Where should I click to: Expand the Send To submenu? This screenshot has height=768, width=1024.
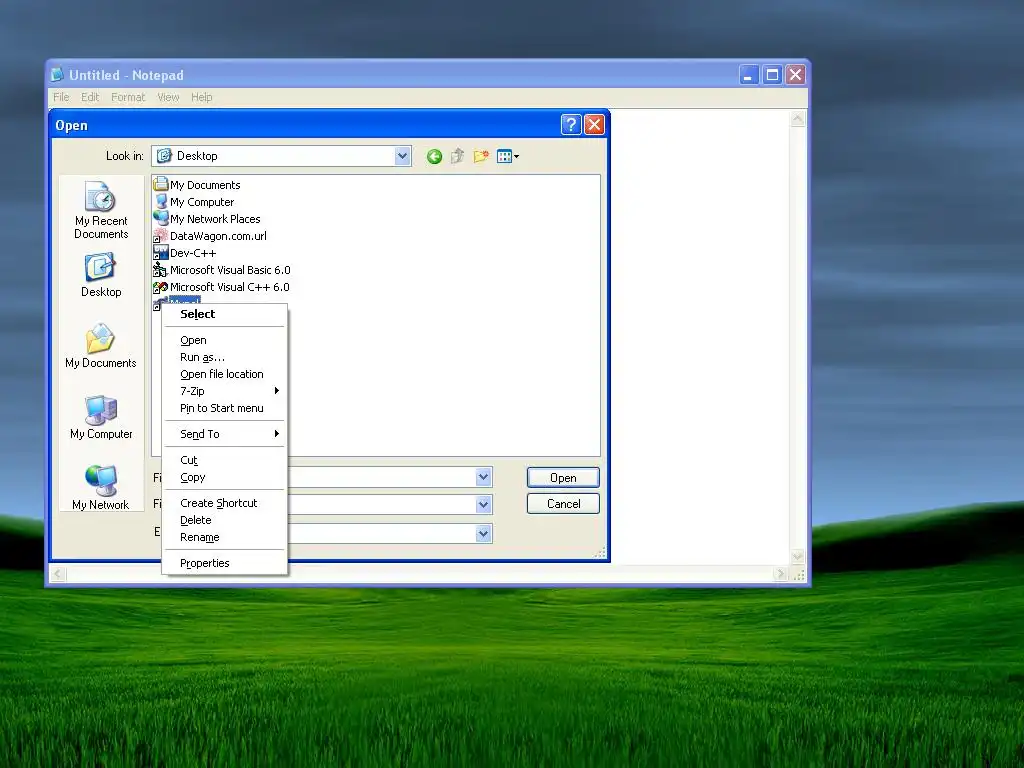click(225, 434)
